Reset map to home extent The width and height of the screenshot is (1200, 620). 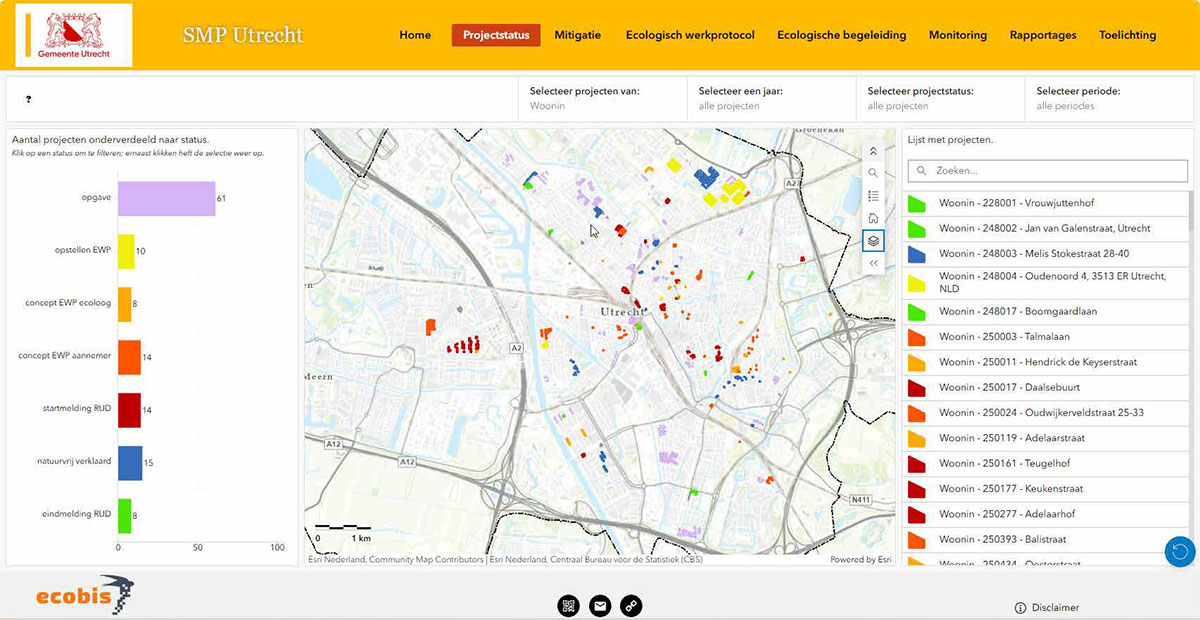pyautogui.click(x=873, y=218)
